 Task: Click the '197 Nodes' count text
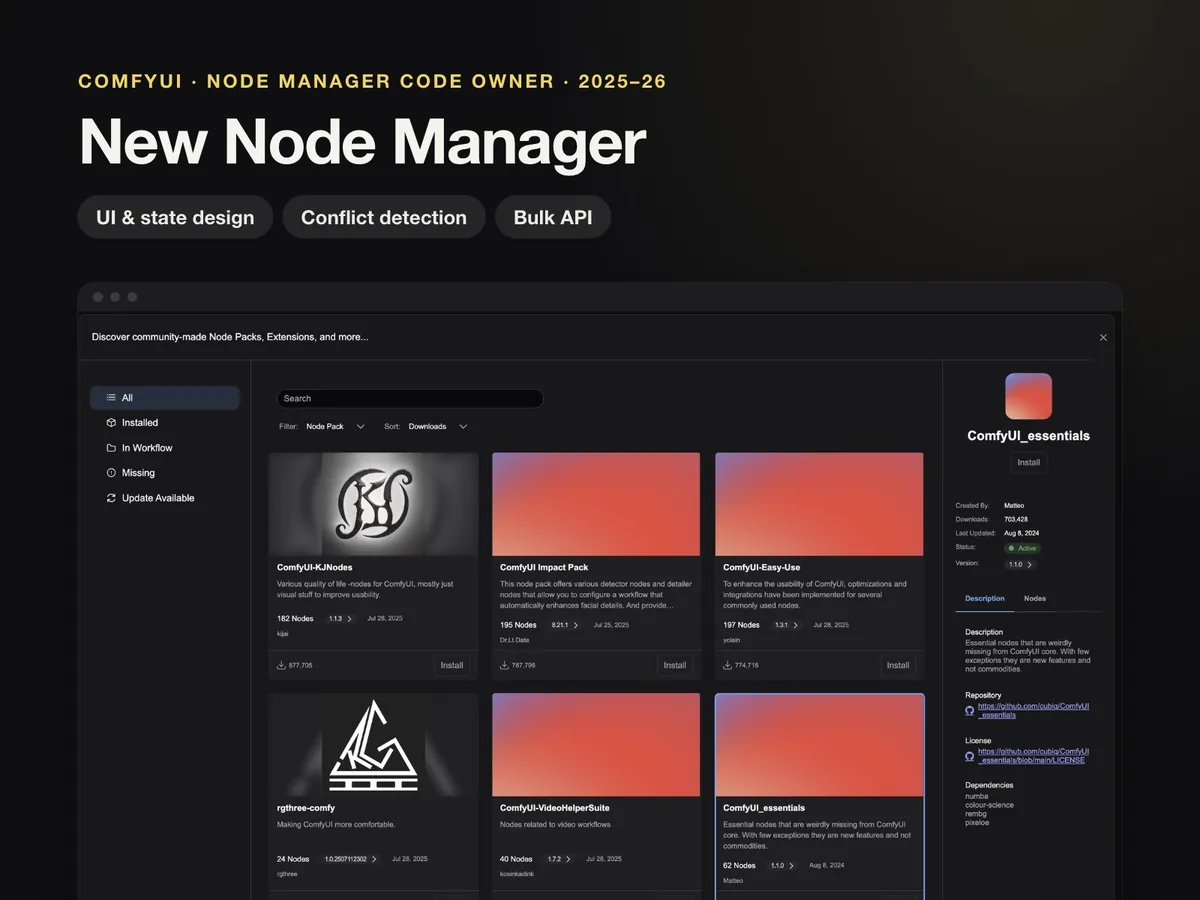click(742, 625)
